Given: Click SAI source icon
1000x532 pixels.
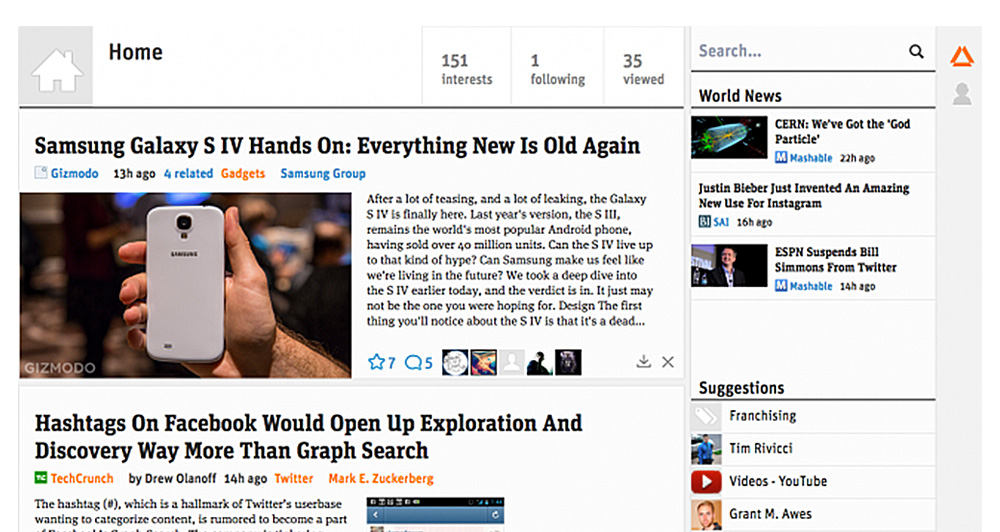Looking at the screenshot, I should click(704, 221).
